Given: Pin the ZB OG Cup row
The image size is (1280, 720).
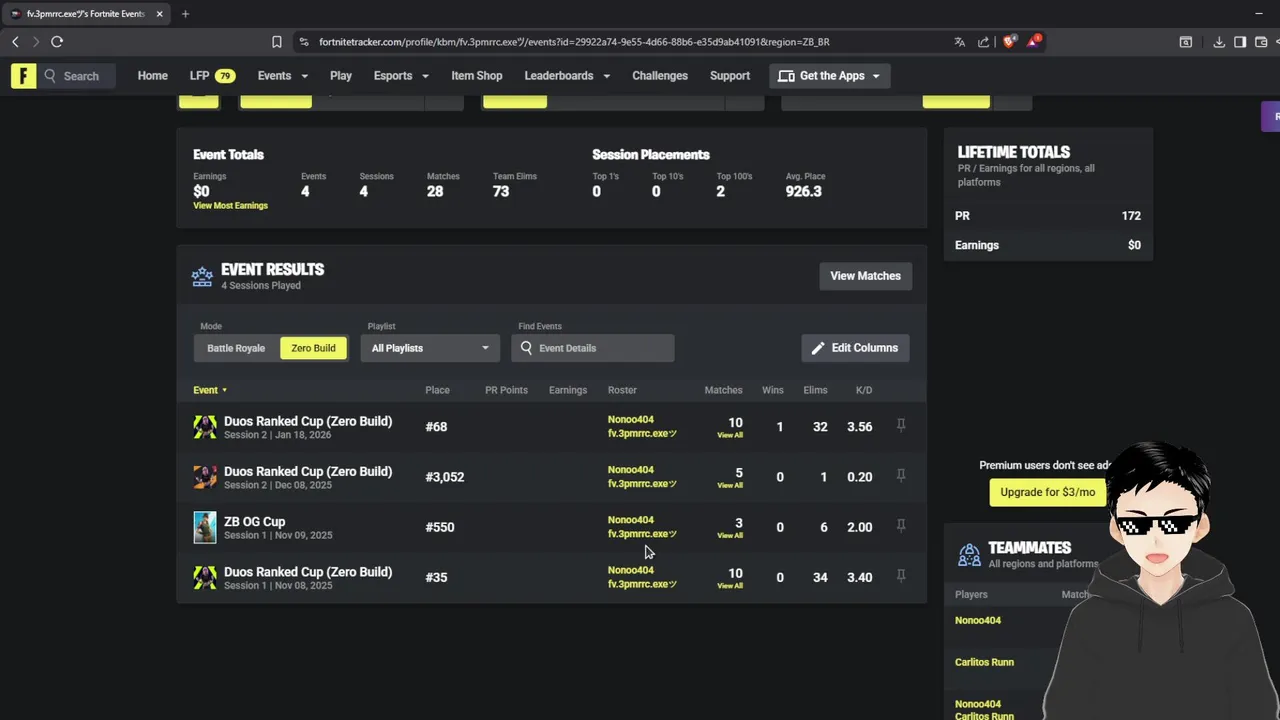Looking at the screenshot, I should click(x=901, y=526).
